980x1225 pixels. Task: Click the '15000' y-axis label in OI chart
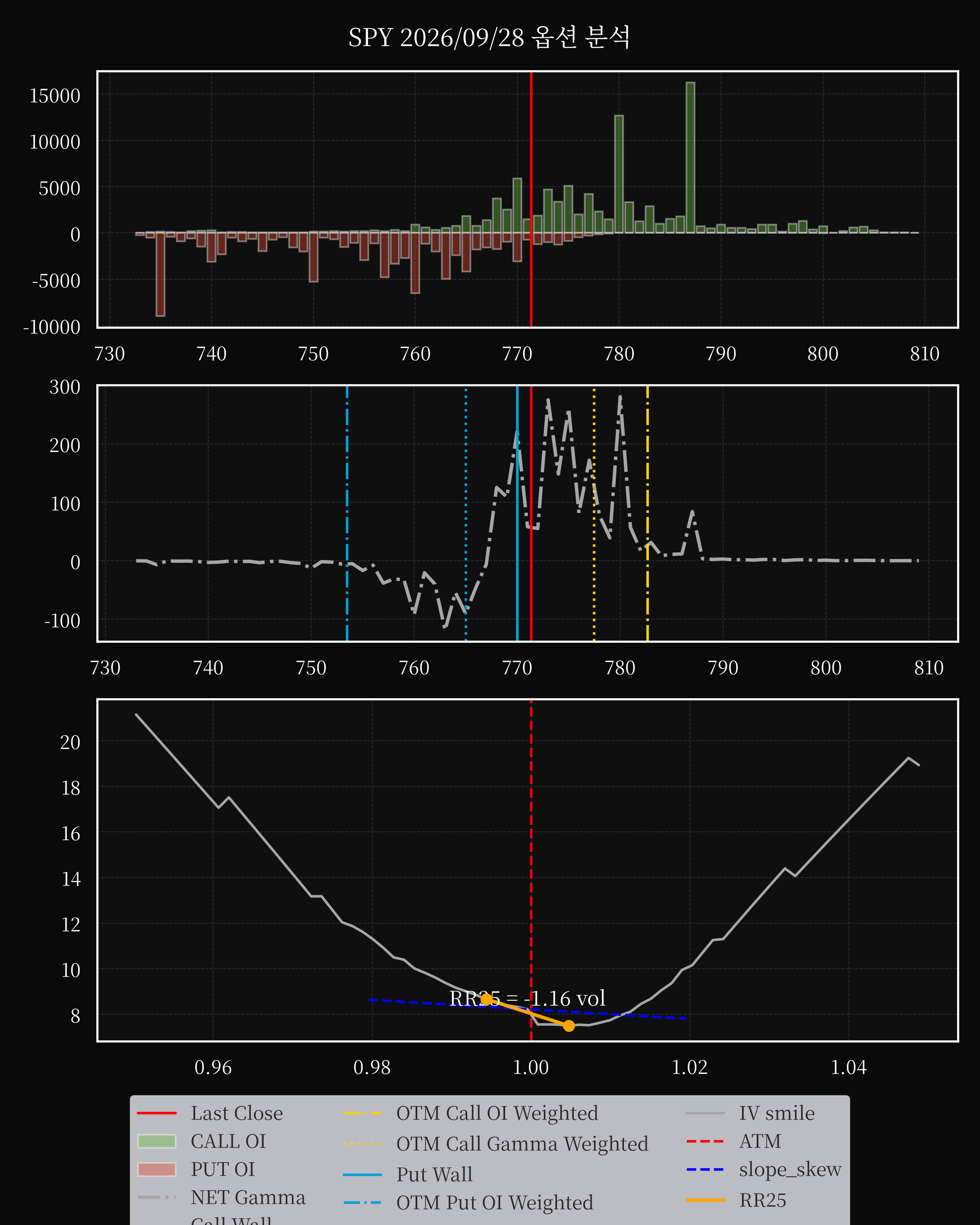[55, 96]
